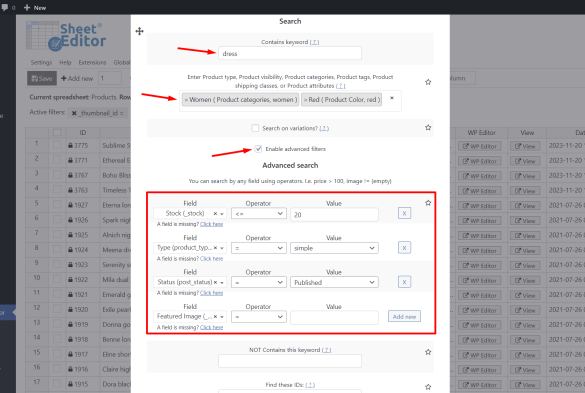Star the product taxonomy filter field
This screenshot has height=393, width=585.
pyautogui.click(x=428, y=82)
